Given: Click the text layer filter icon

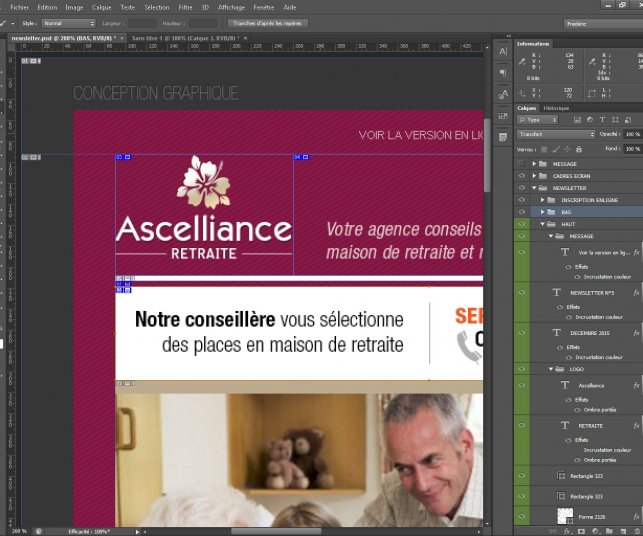Looking at the screenshot, I should [x=602, y=120].
